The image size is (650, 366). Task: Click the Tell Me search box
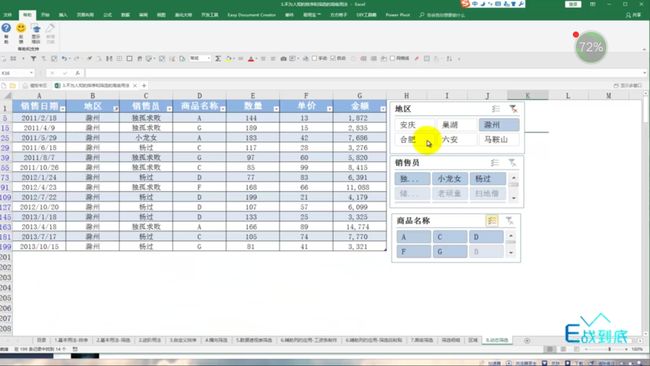[442, 15]
